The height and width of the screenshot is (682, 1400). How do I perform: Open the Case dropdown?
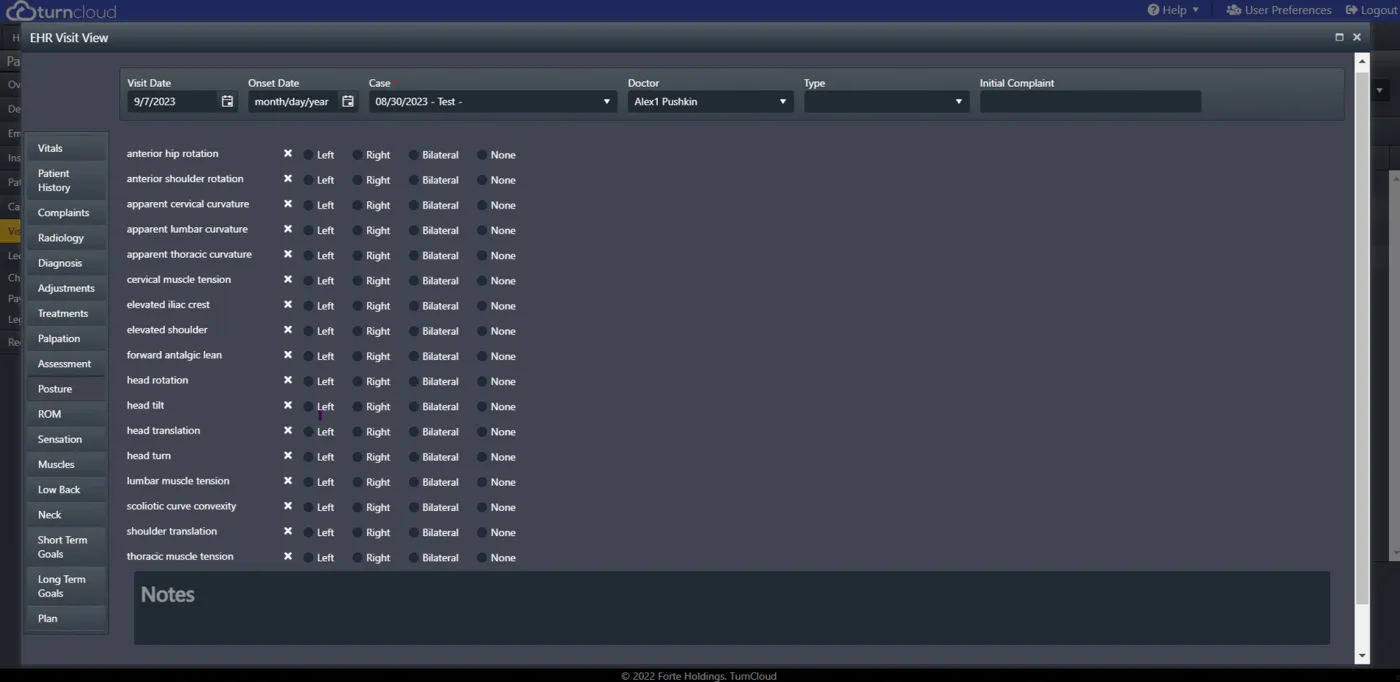[493, 102]
